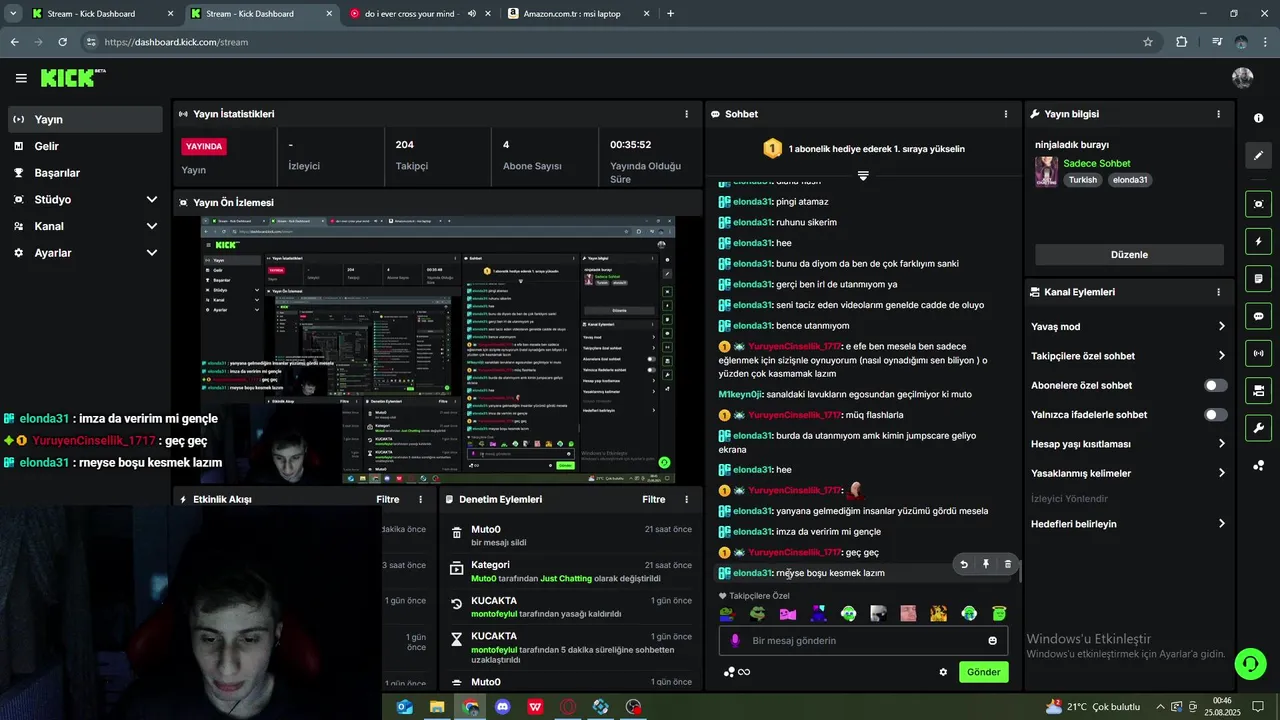The width and height of the screenshot is (1280, 720).
Task: Go to Gelir in the left sidebar
Action: tap(84, 146)
